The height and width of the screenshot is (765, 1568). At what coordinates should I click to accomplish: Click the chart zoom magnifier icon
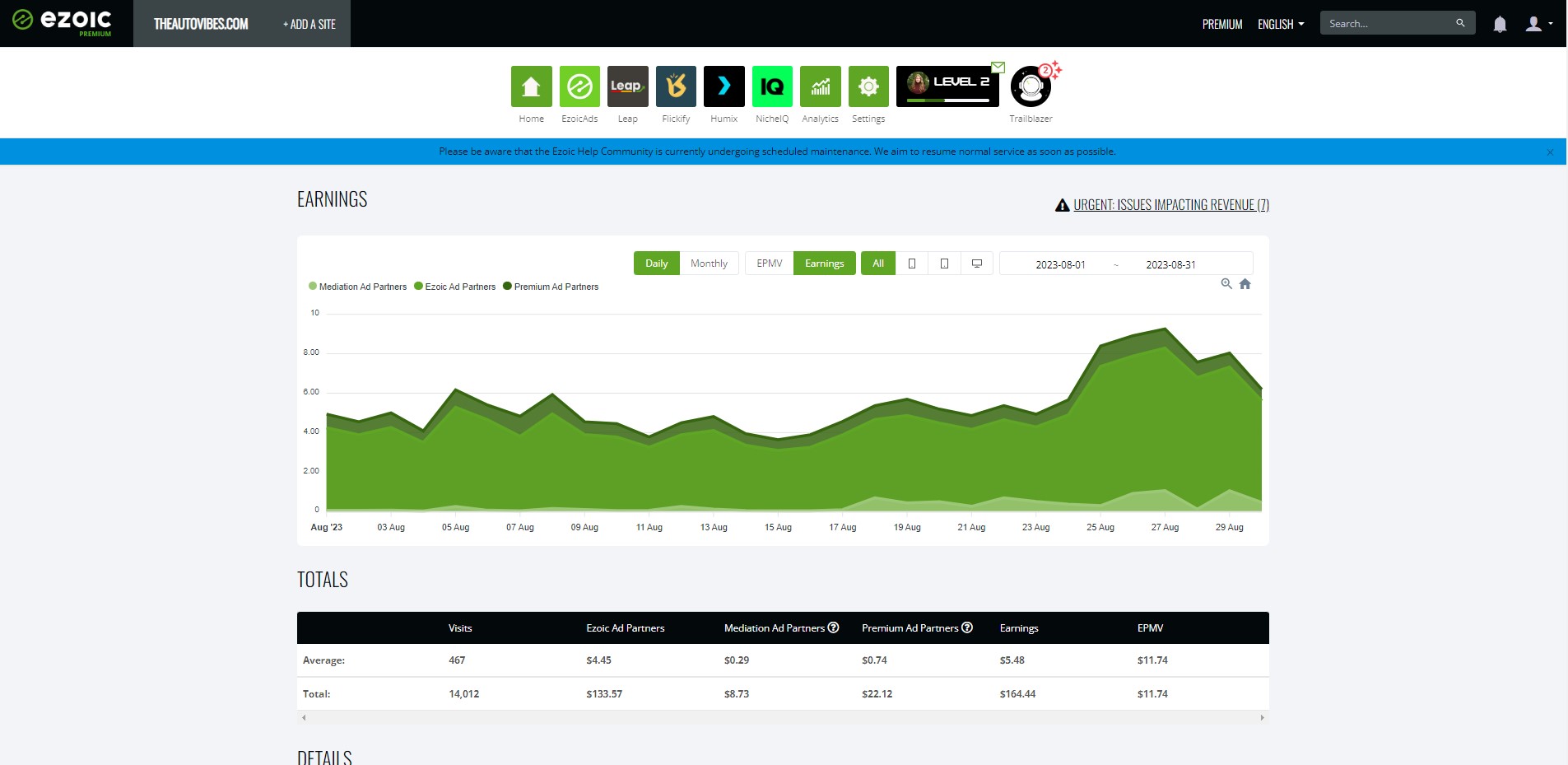click(x=1226, y=284)
